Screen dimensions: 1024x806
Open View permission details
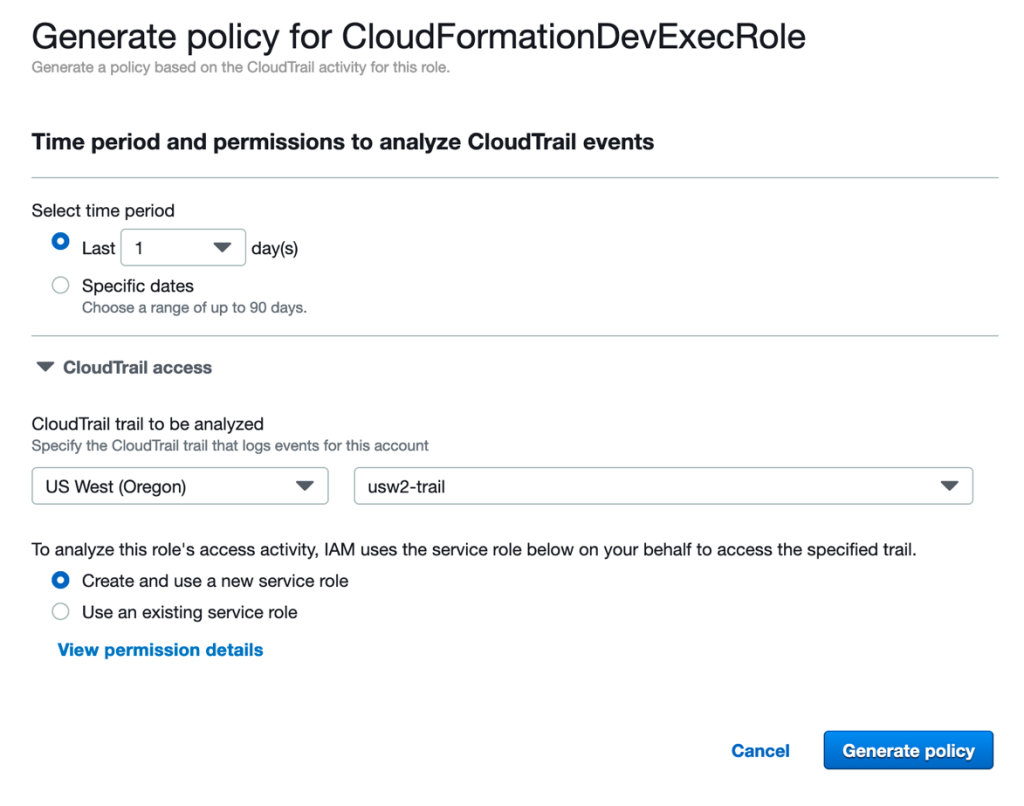[160, 650]
